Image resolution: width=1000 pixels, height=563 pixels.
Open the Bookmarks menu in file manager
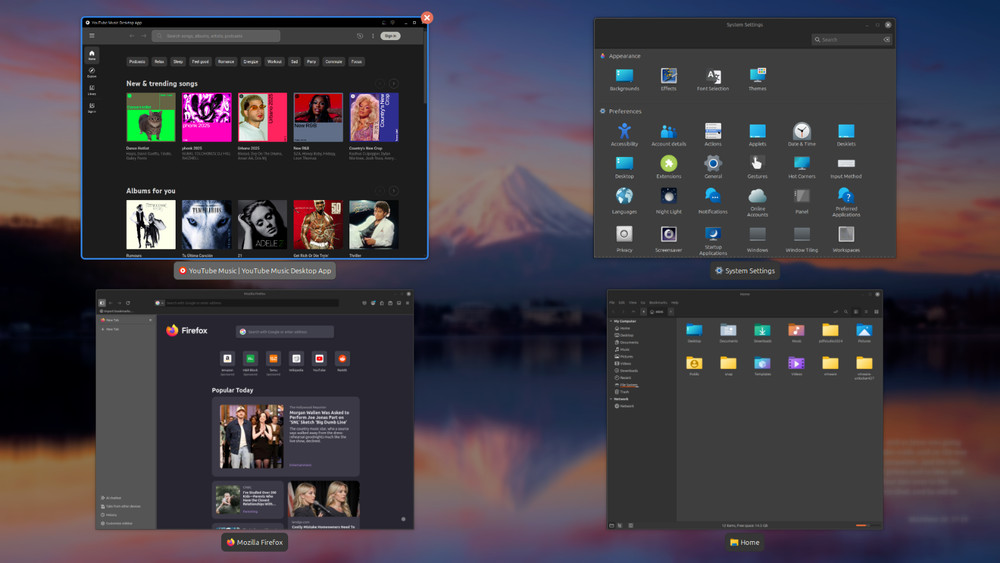point(657,302)
